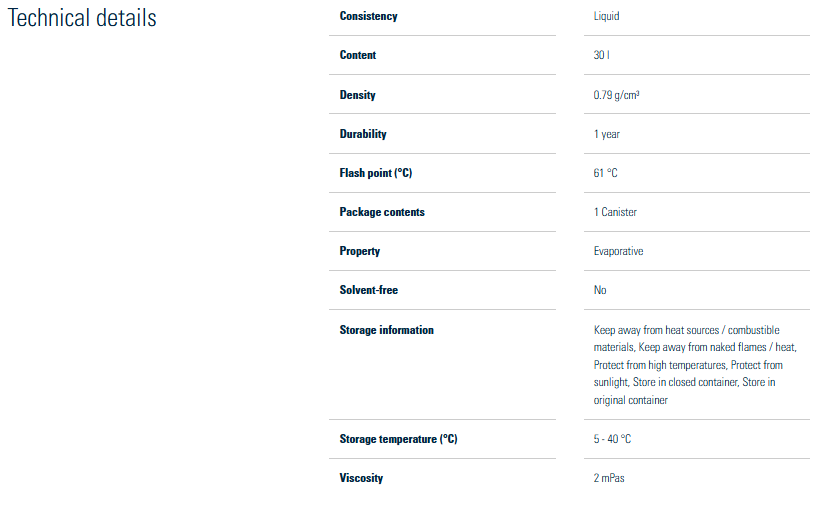
Task: Click the 2 mPas viscosity value
Action: pyautogui.click(x=609, y=478)
